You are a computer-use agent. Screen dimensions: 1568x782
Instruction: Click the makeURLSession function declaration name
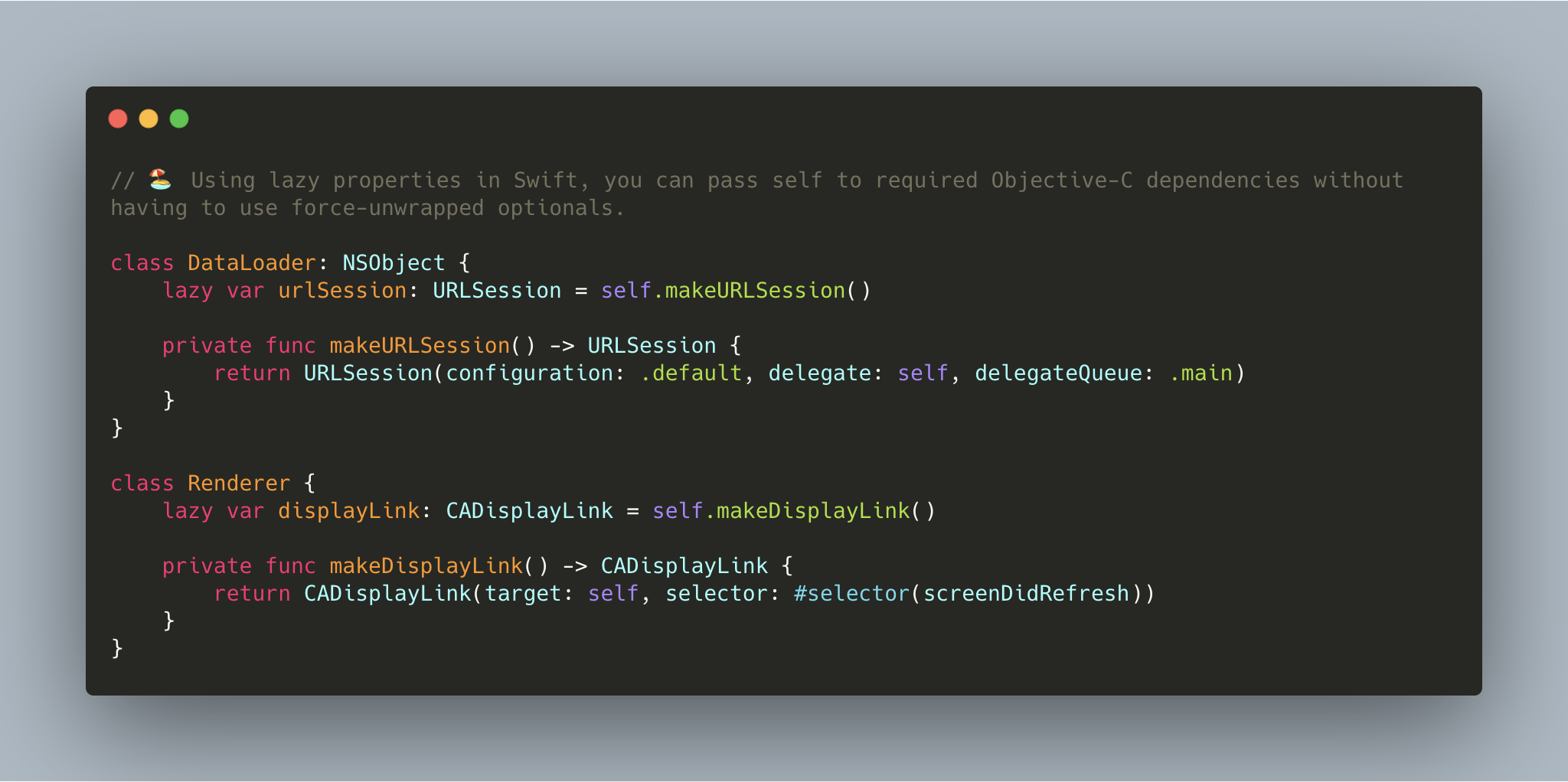point(420,346)
